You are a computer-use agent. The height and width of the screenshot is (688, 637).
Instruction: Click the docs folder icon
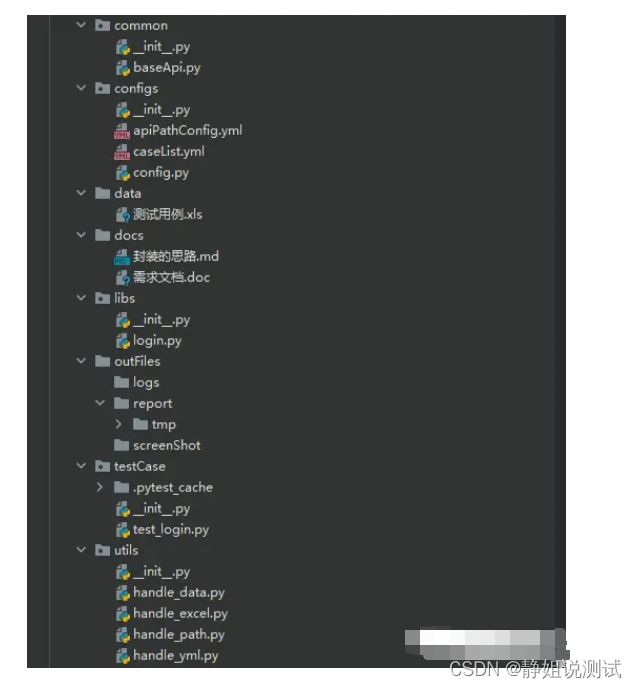102,236
